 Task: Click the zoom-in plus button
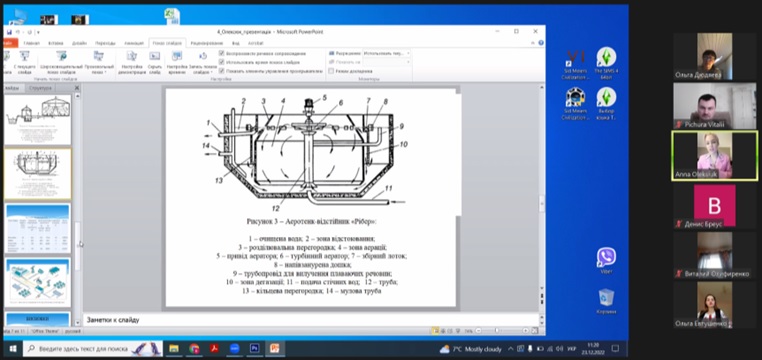pyautogui.click(x=526, y=330)
